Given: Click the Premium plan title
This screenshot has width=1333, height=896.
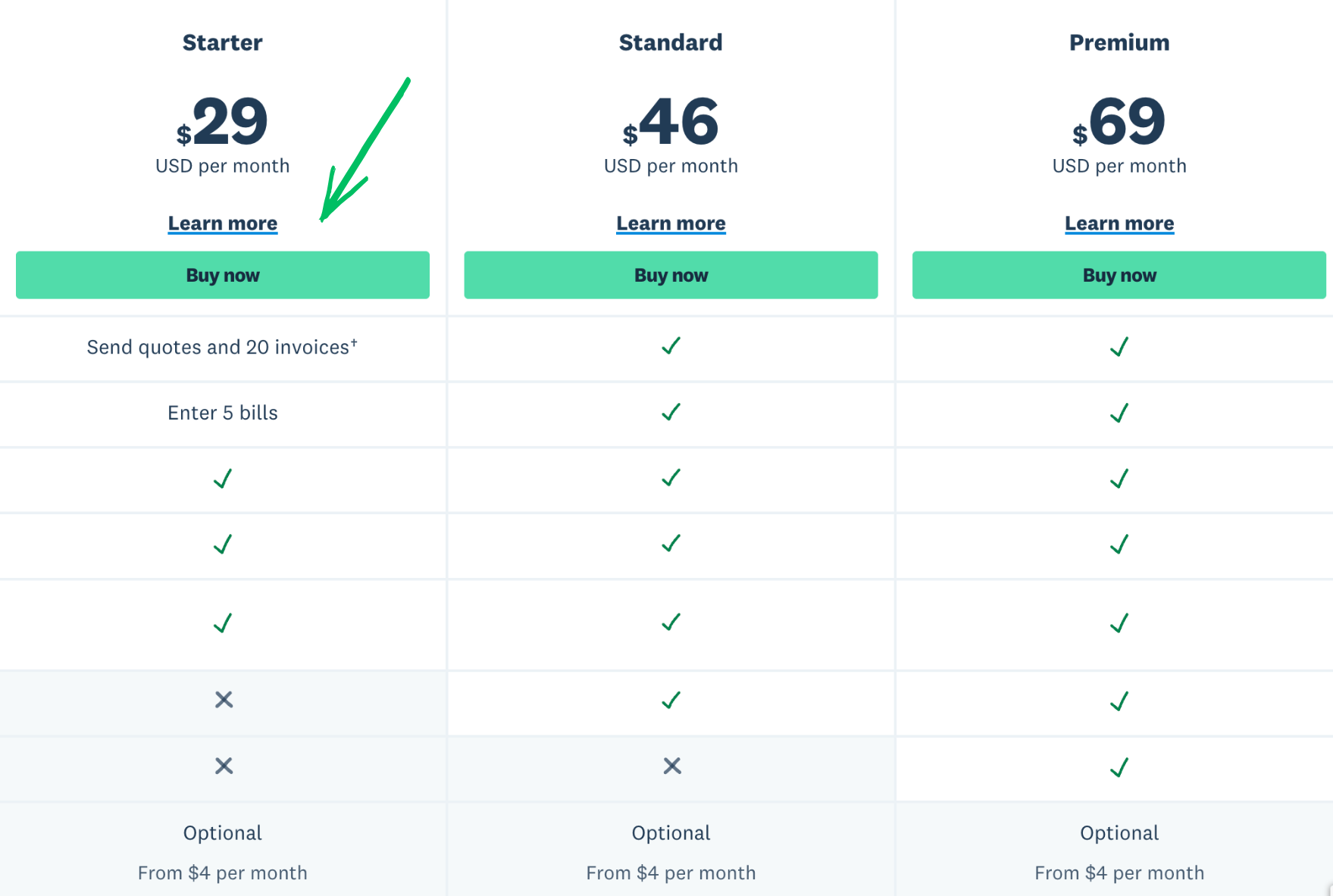Looking at the screenshot, I should [x=1119, y=42].
